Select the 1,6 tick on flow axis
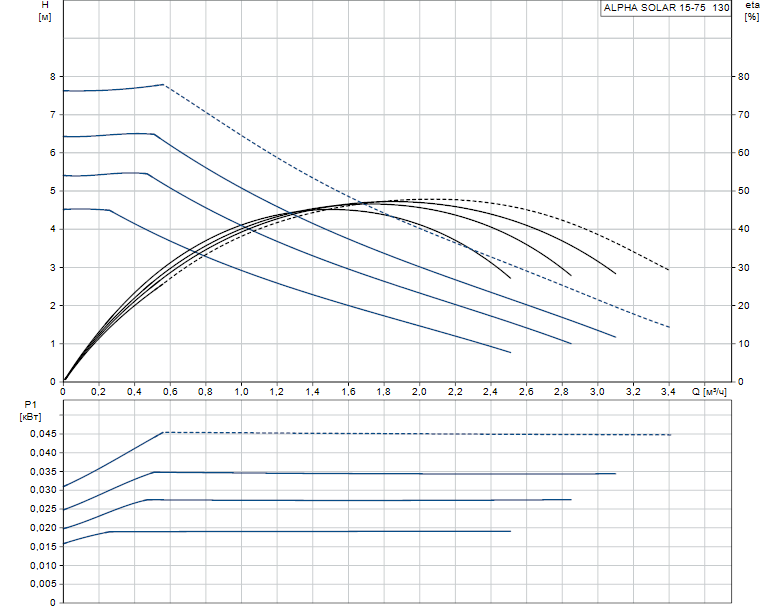The image size is (774, 611). 348,392
